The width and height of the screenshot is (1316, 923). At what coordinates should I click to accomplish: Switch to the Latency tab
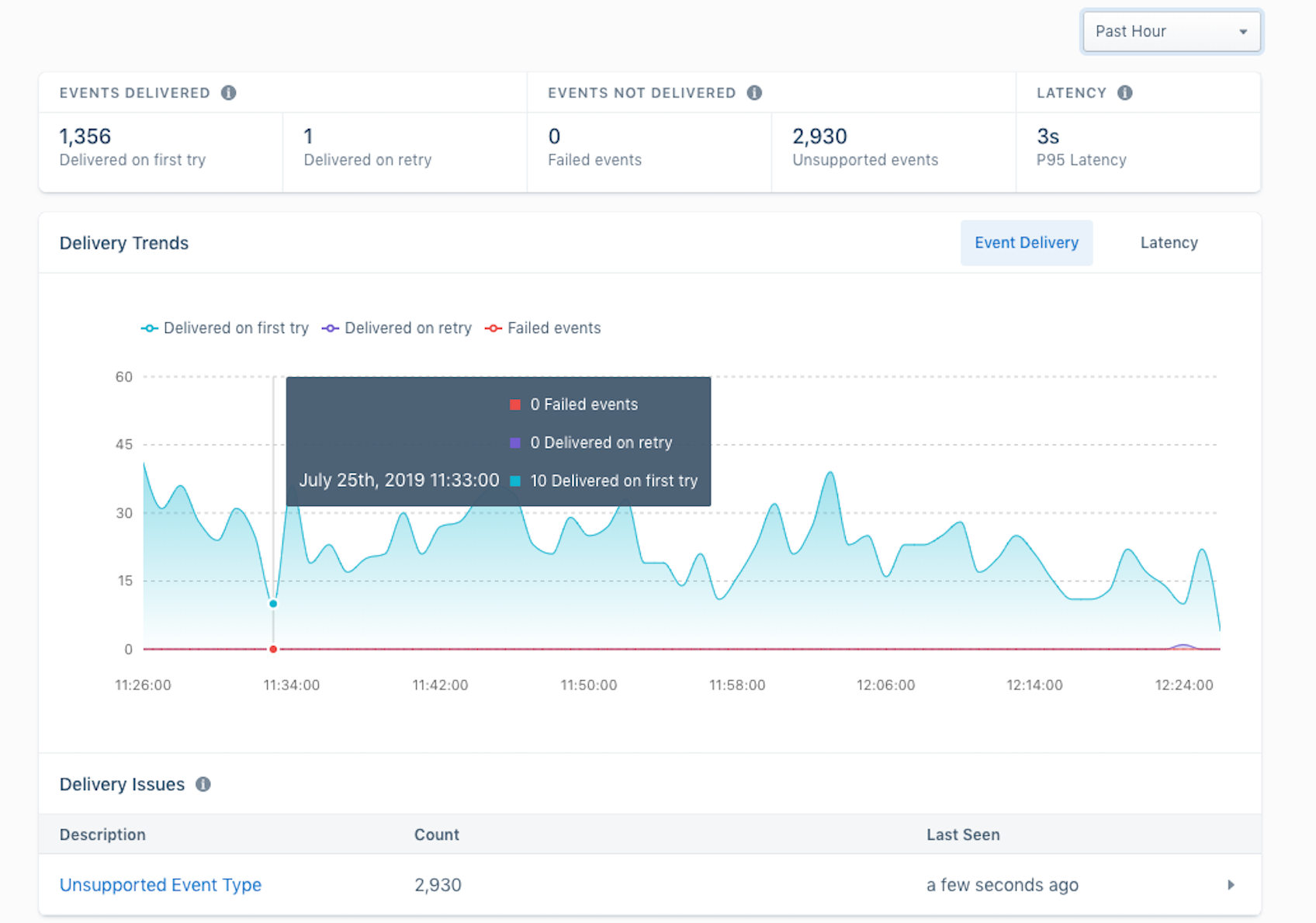click(1169, 242)
